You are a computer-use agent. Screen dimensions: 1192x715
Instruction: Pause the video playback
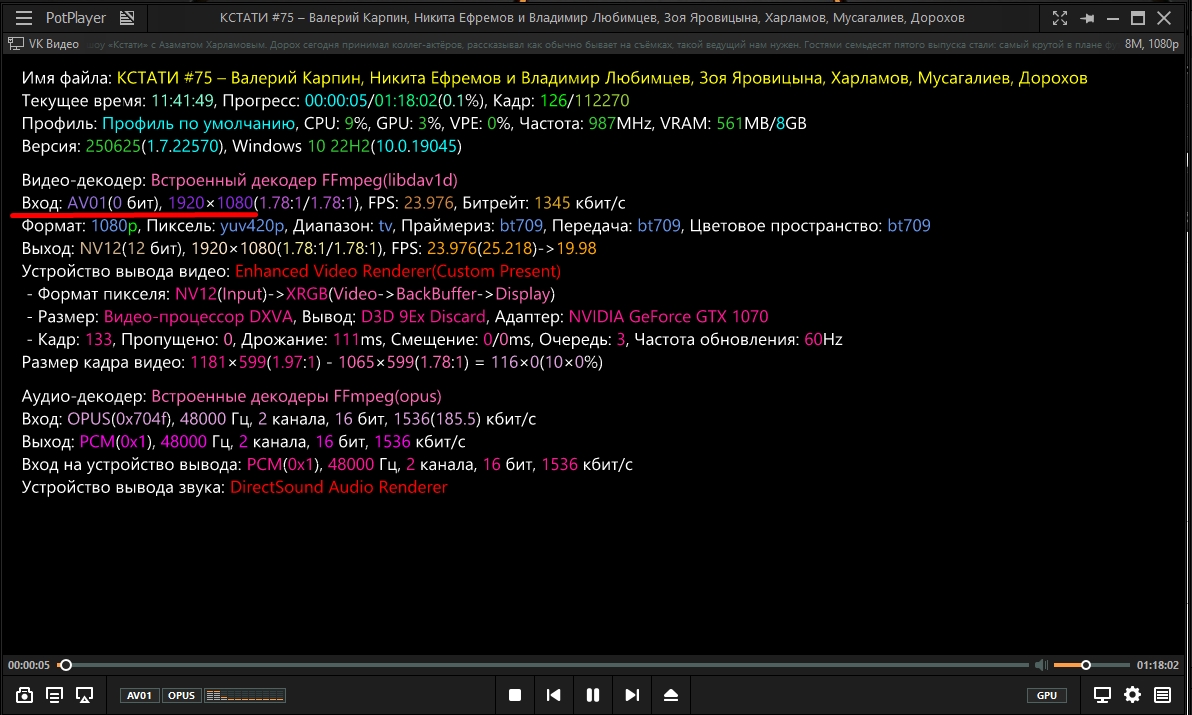point(593,695)
